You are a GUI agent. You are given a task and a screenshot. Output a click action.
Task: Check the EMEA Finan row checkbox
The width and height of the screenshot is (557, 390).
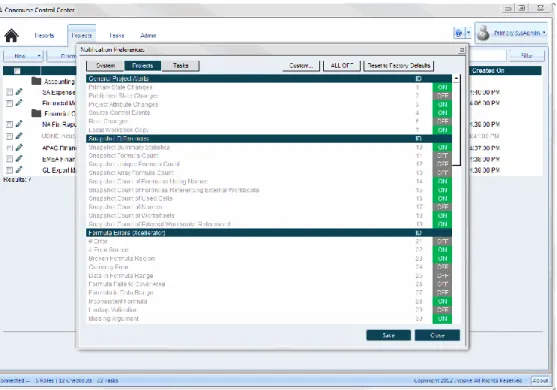[10, 159]
